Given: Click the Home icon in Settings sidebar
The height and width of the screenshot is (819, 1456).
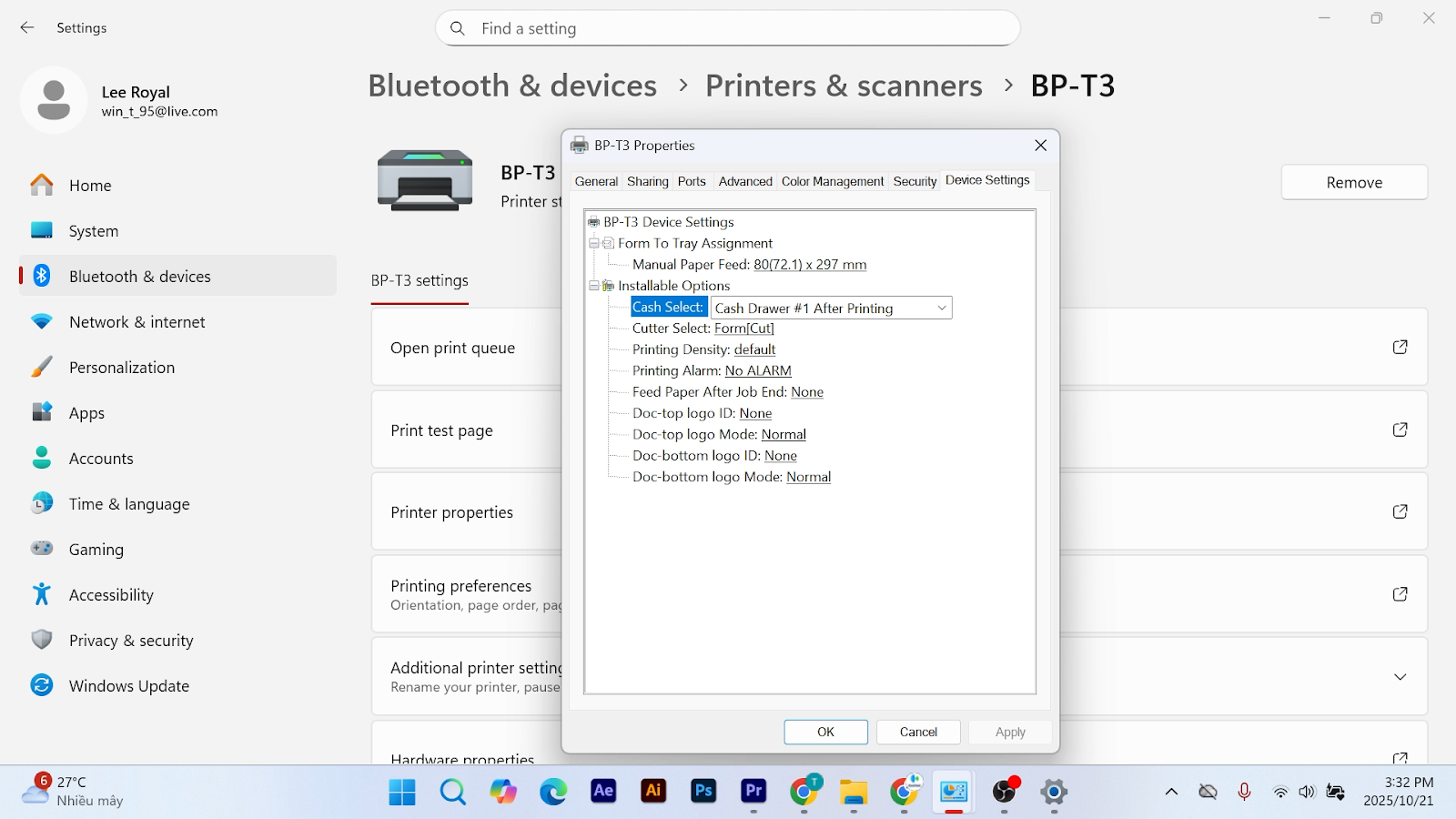Looking at the screenshot, I should (x=42, y=185).
